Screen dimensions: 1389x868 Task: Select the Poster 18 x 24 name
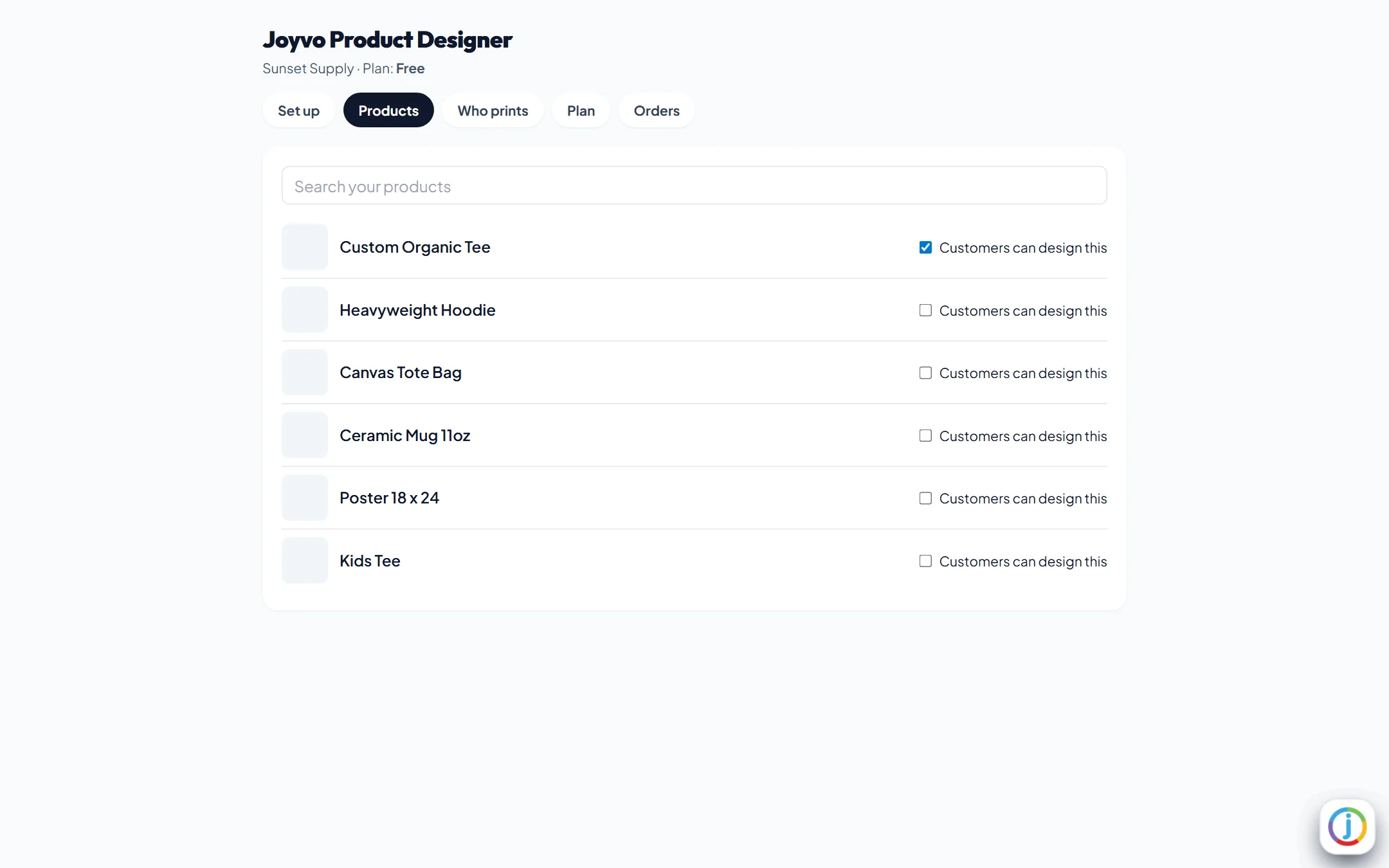389,498
